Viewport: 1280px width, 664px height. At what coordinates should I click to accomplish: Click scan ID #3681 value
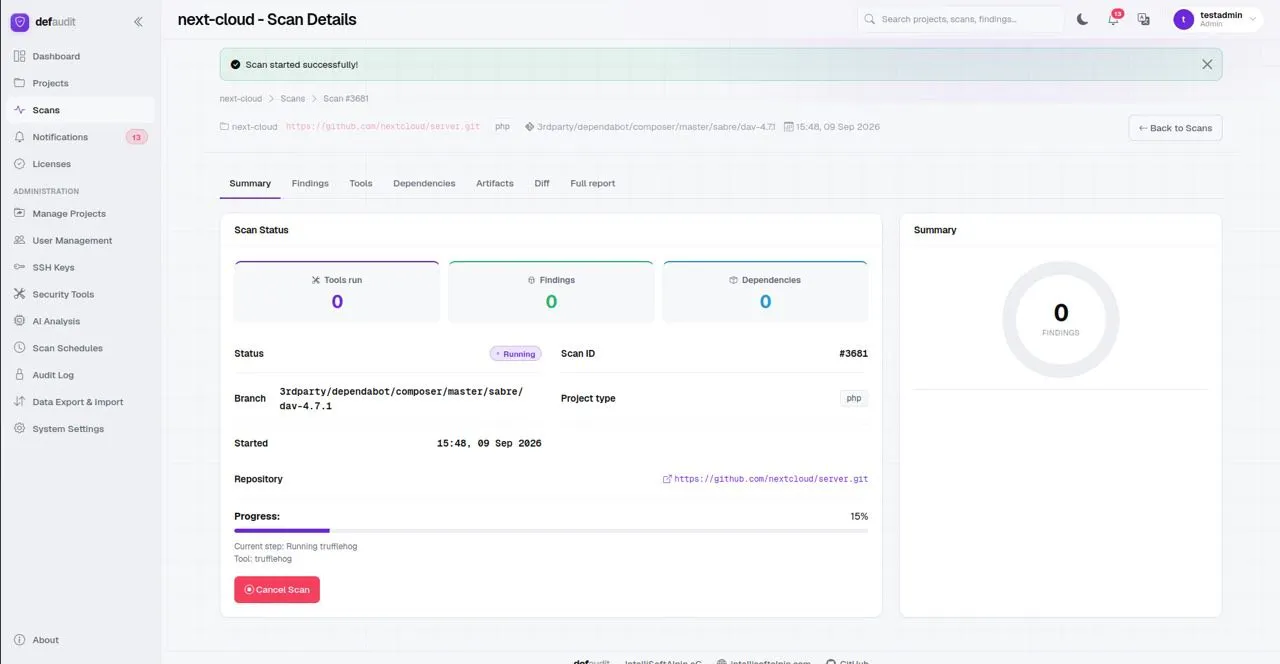click(854, 354)
